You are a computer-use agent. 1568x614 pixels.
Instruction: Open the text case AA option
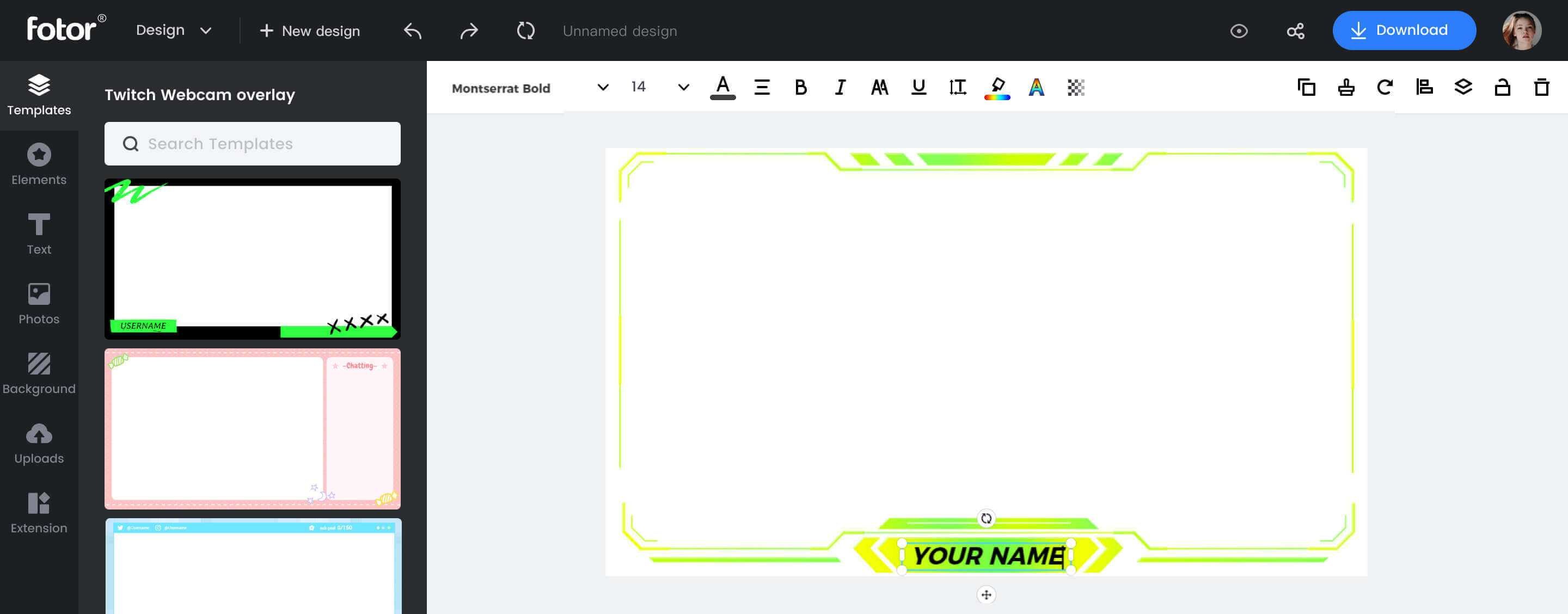click(879, 87)
